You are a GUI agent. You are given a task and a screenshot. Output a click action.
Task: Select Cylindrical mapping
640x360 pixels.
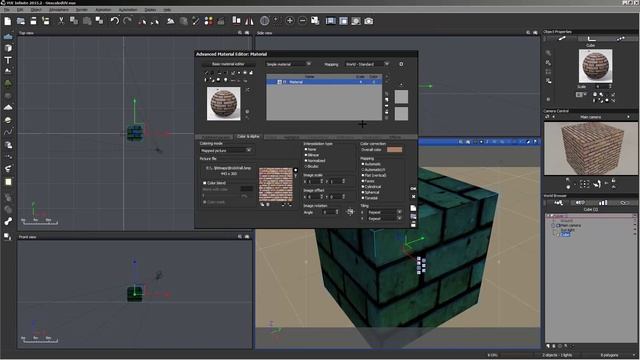point(363,187)
